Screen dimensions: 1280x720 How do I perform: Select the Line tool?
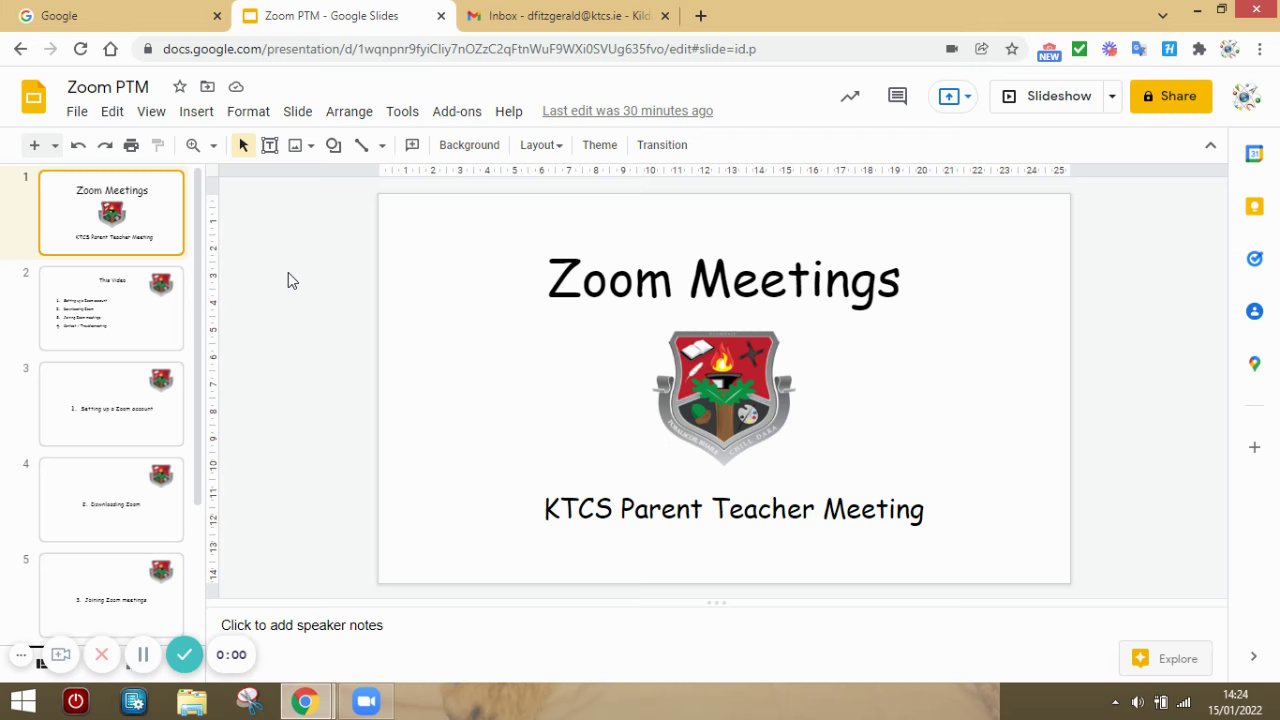(362, 145)
